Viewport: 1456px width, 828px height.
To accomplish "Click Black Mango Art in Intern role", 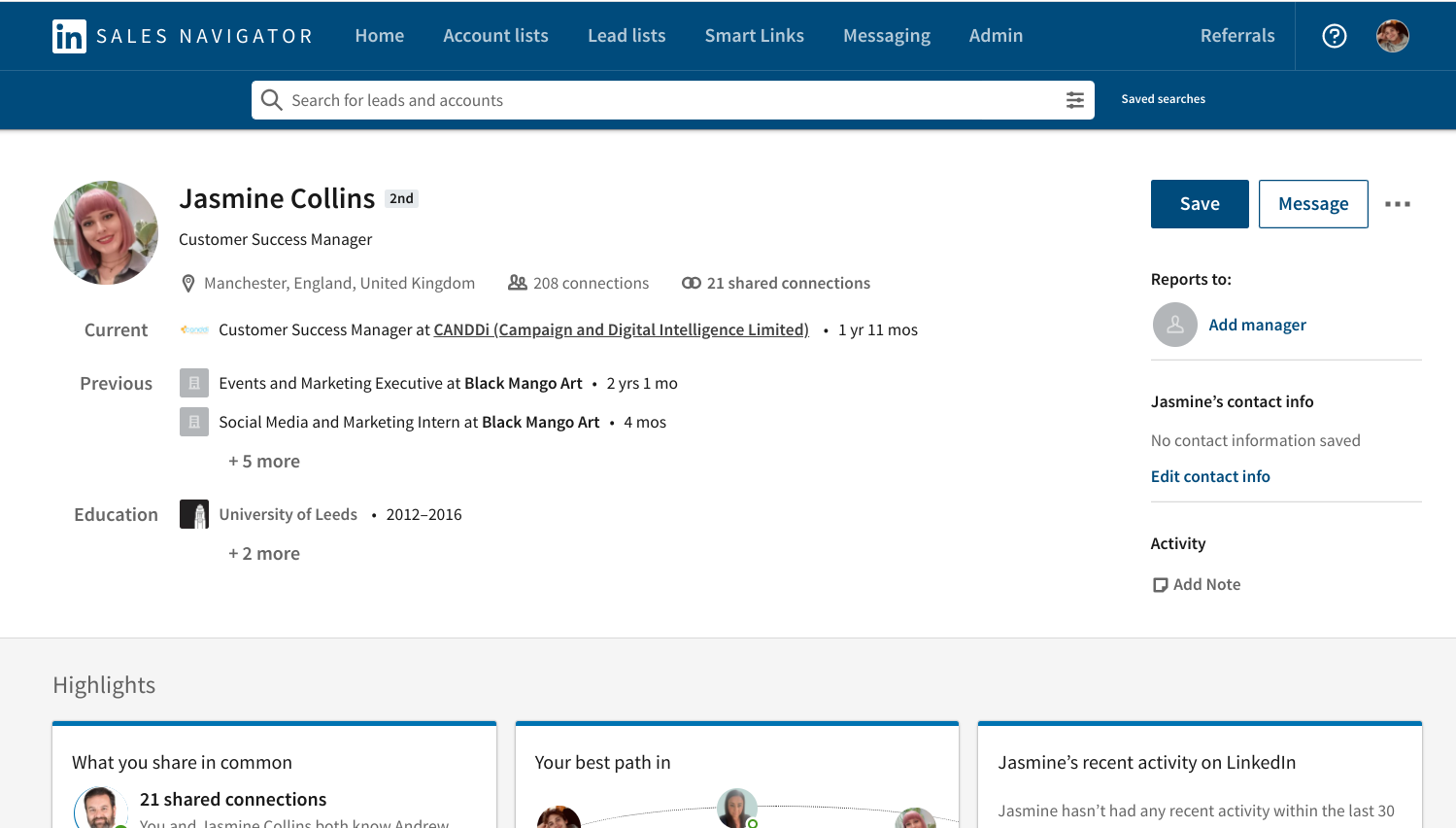I will [x=541, y=422].
